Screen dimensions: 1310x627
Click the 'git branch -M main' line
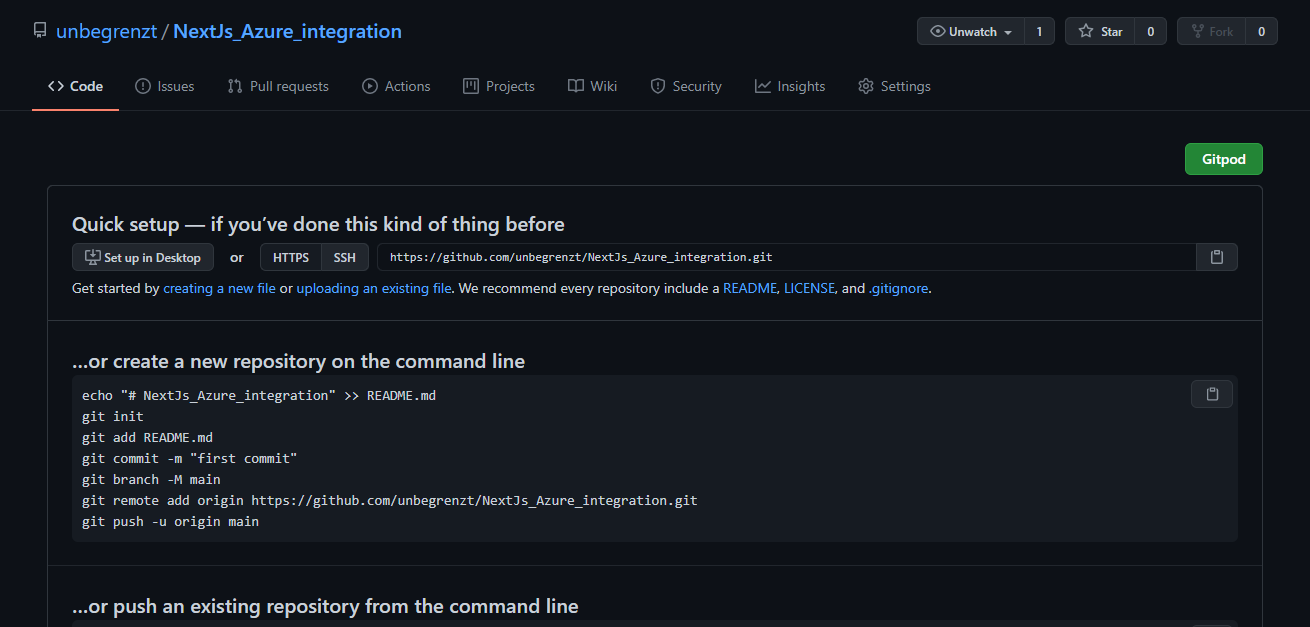tap(151, 479)
